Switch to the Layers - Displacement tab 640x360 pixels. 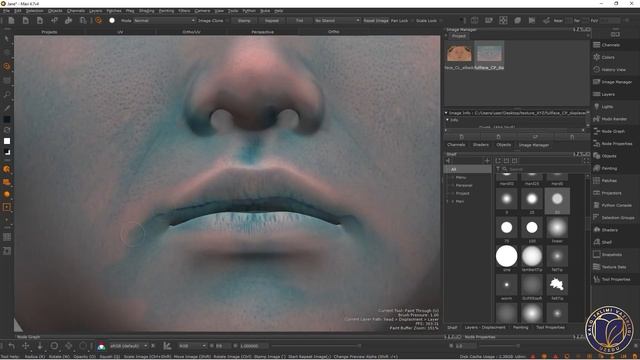[485, 327]
